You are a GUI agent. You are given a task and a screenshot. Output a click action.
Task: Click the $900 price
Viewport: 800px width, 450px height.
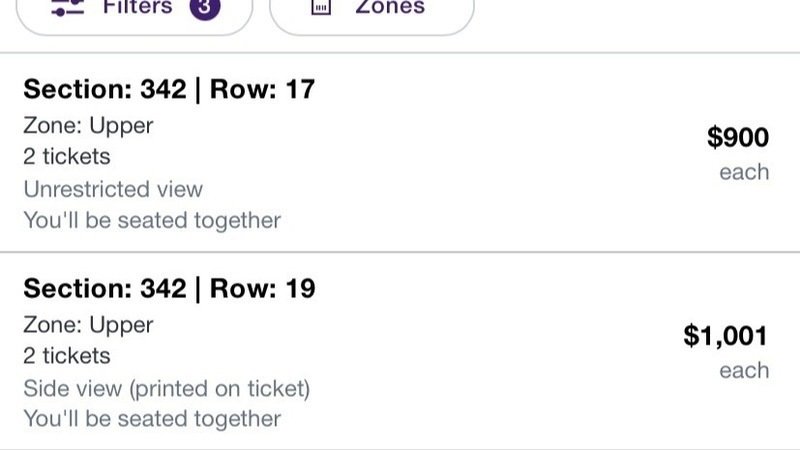(738, 137)
